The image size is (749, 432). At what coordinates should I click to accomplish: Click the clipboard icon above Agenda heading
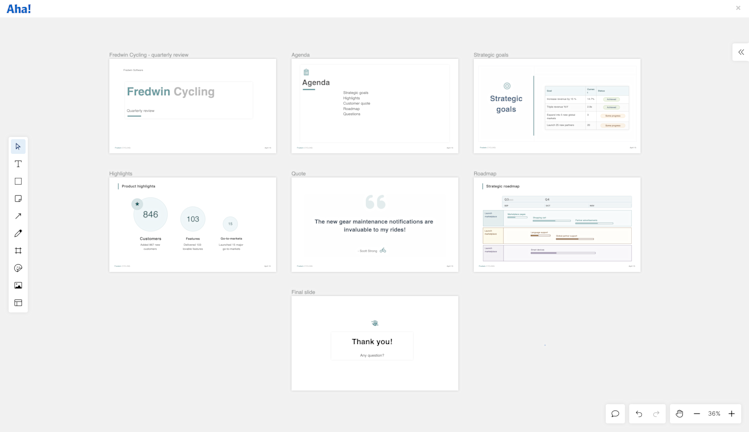tap(306, 72)
